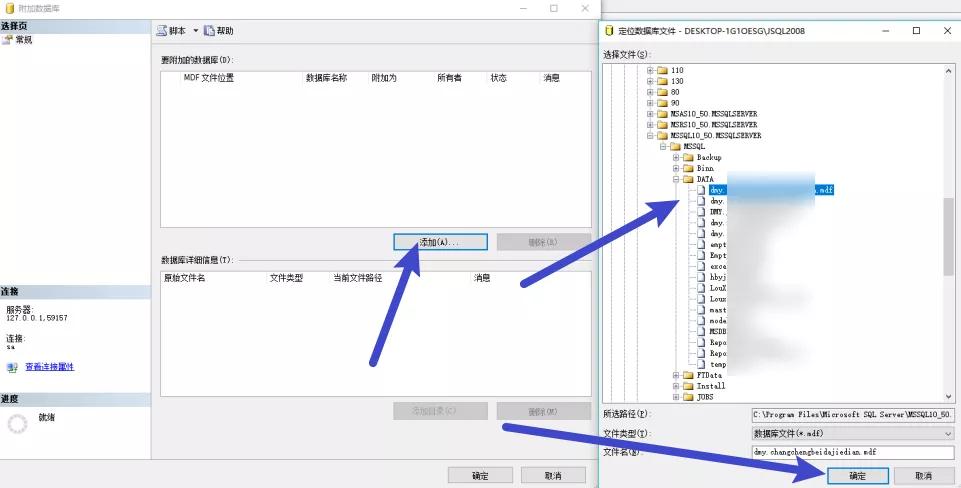Click the 文件类型 column header in details grid
The image size is (961, 488).
[286, 278]
